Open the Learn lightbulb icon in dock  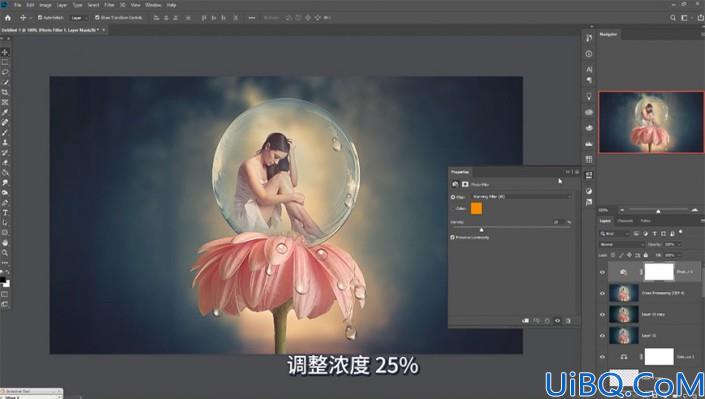pos(589,96)
